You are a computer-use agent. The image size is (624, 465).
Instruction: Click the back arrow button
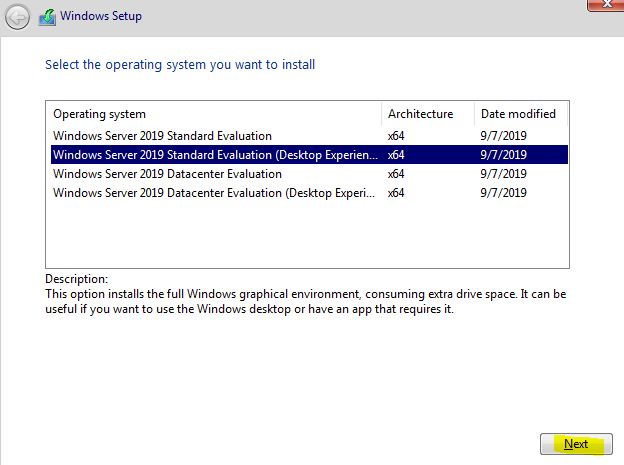(x=17, y=17)
